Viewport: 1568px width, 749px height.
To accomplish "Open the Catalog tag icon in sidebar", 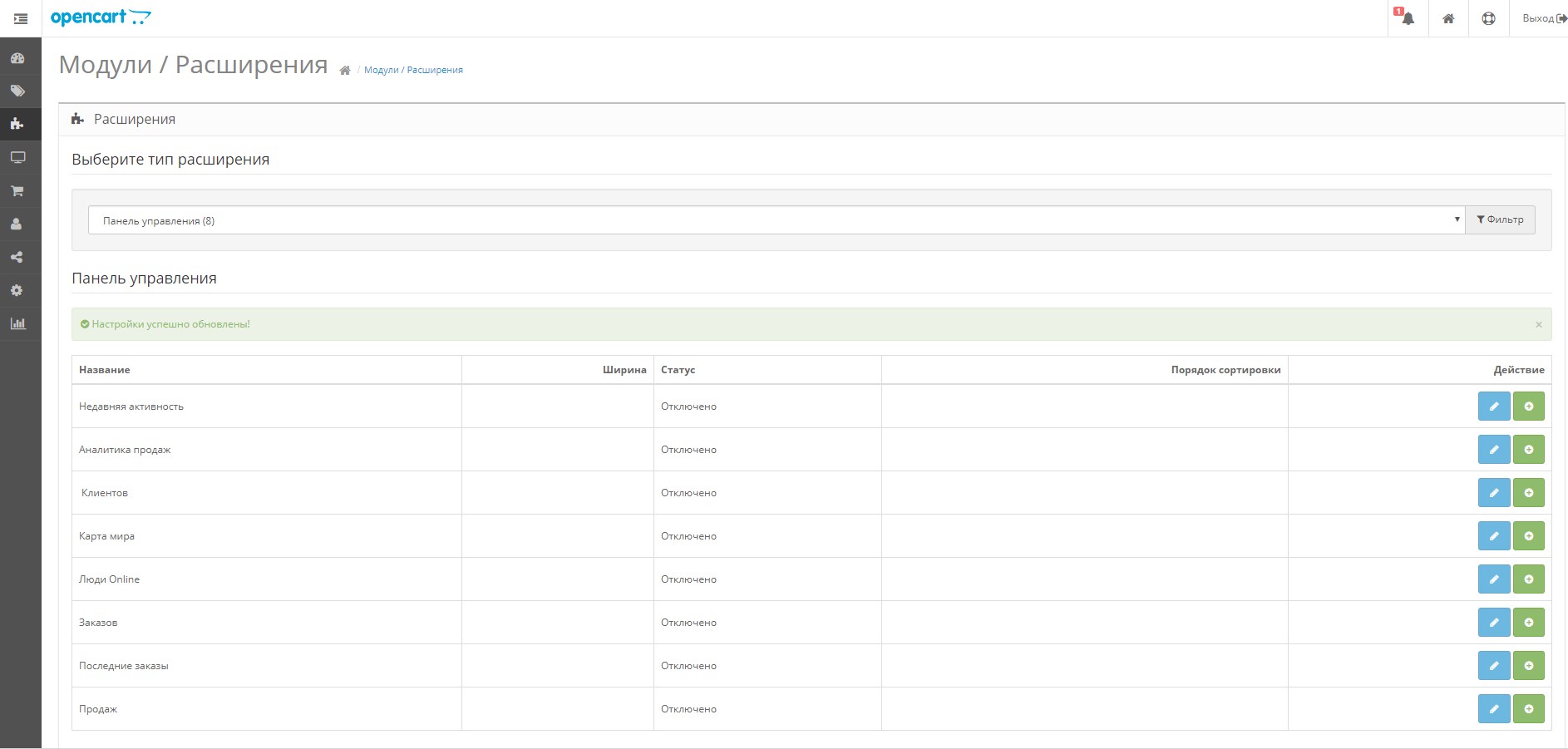I will 17,91.
